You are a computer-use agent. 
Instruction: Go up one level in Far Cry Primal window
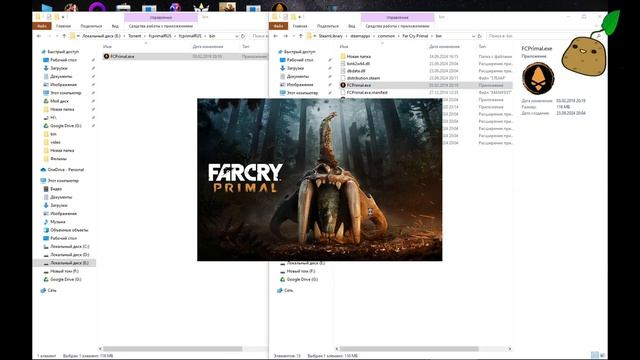tap(301, 36)
